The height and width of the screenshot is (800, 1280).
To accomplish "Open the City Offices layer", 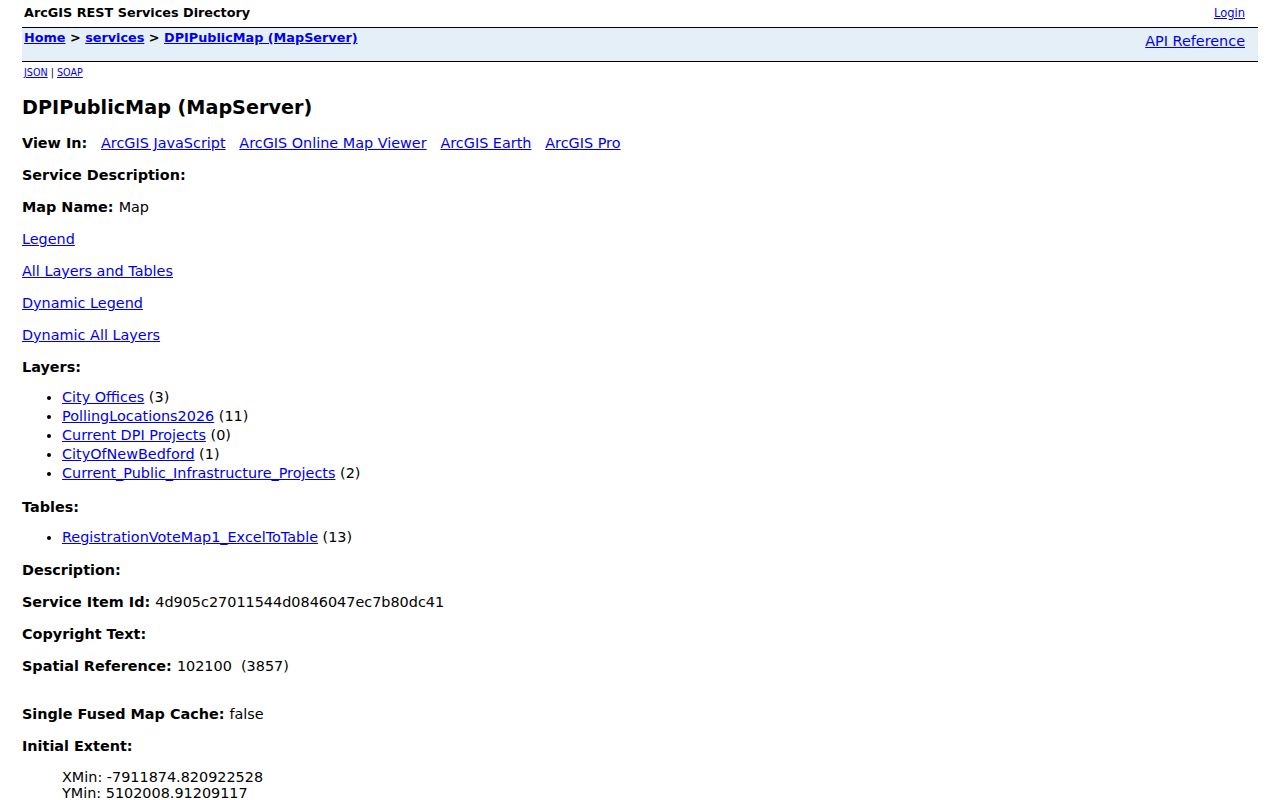I will point(103,397).
